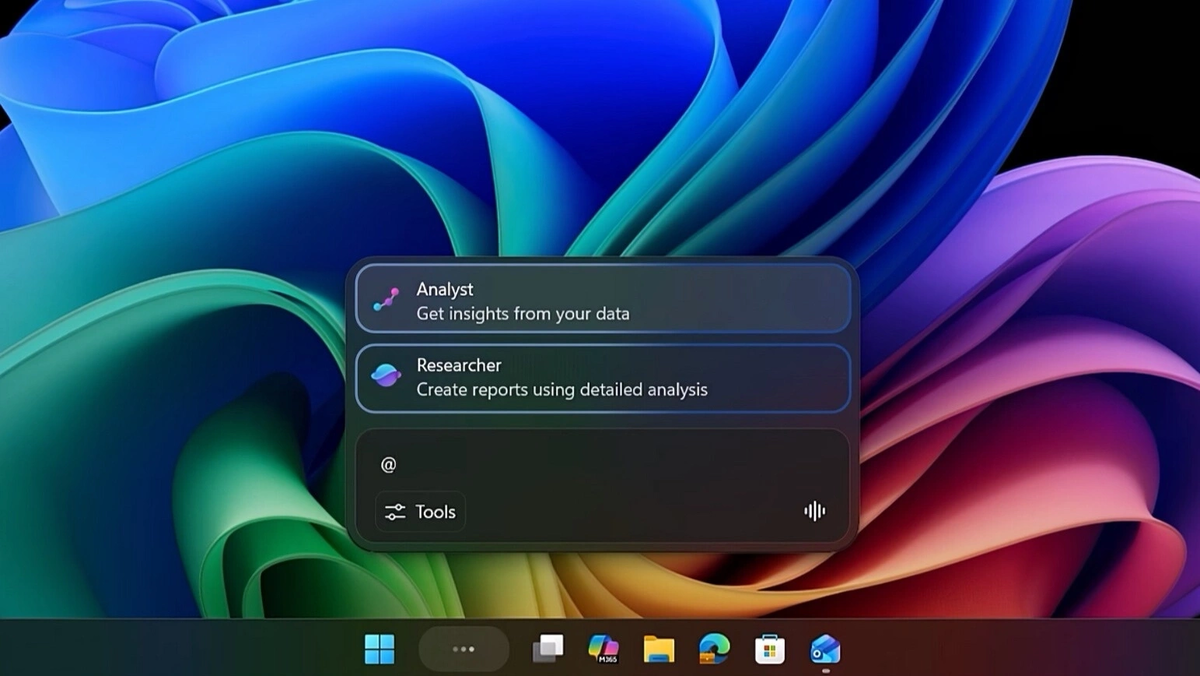Open File Explorer from the taskbar
Image resolution: width=1200 pixels, height=676 pixels.
click(657, 649)
